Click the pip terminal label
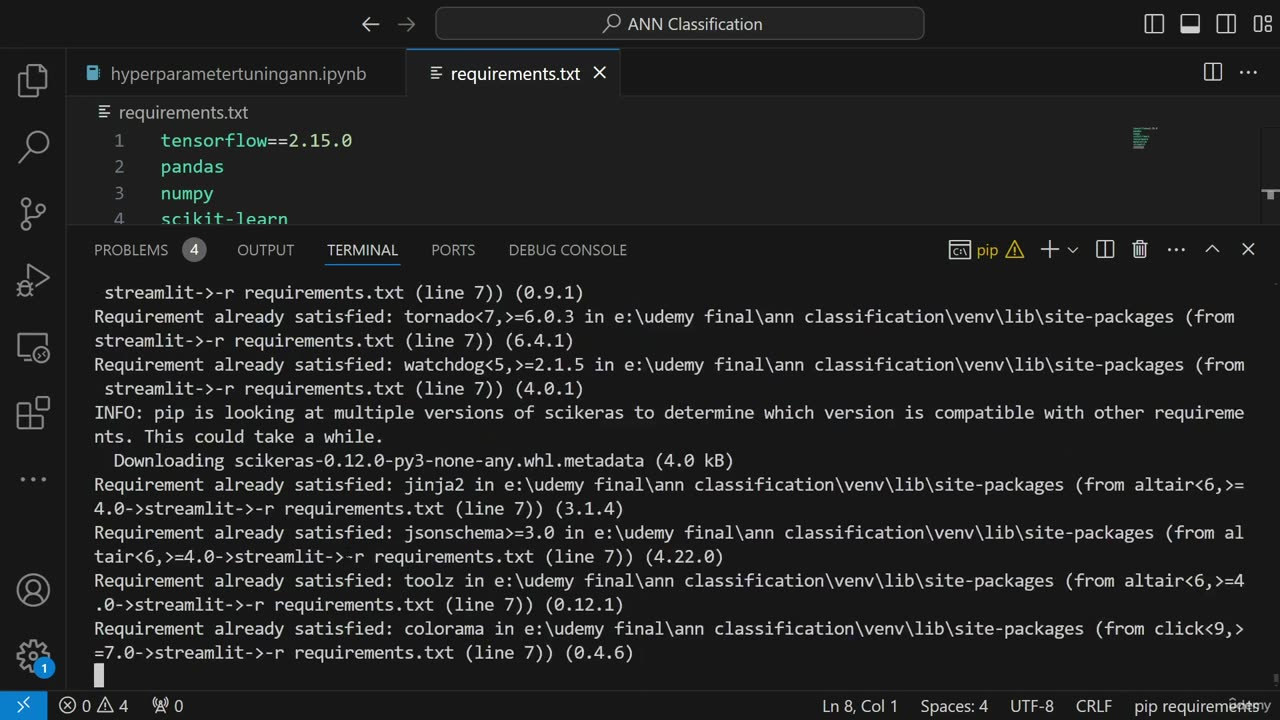This screenshot has height=720, width=1280. [987, 250]
